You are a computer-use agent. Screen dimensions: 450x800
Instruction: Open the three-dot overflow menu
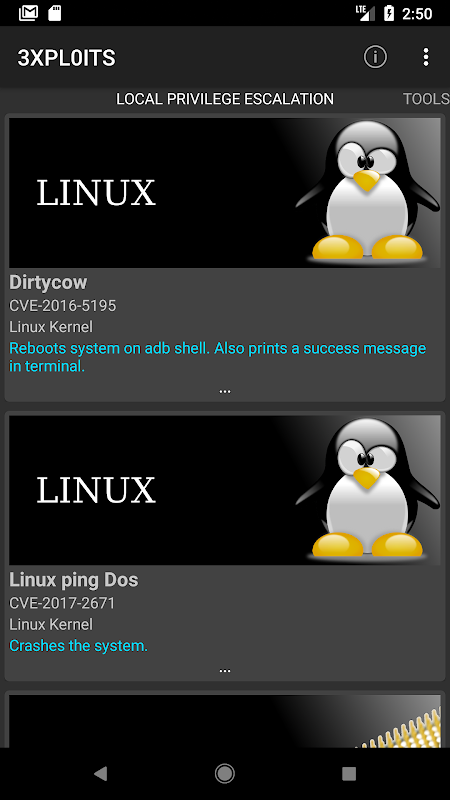coord(426,57)
